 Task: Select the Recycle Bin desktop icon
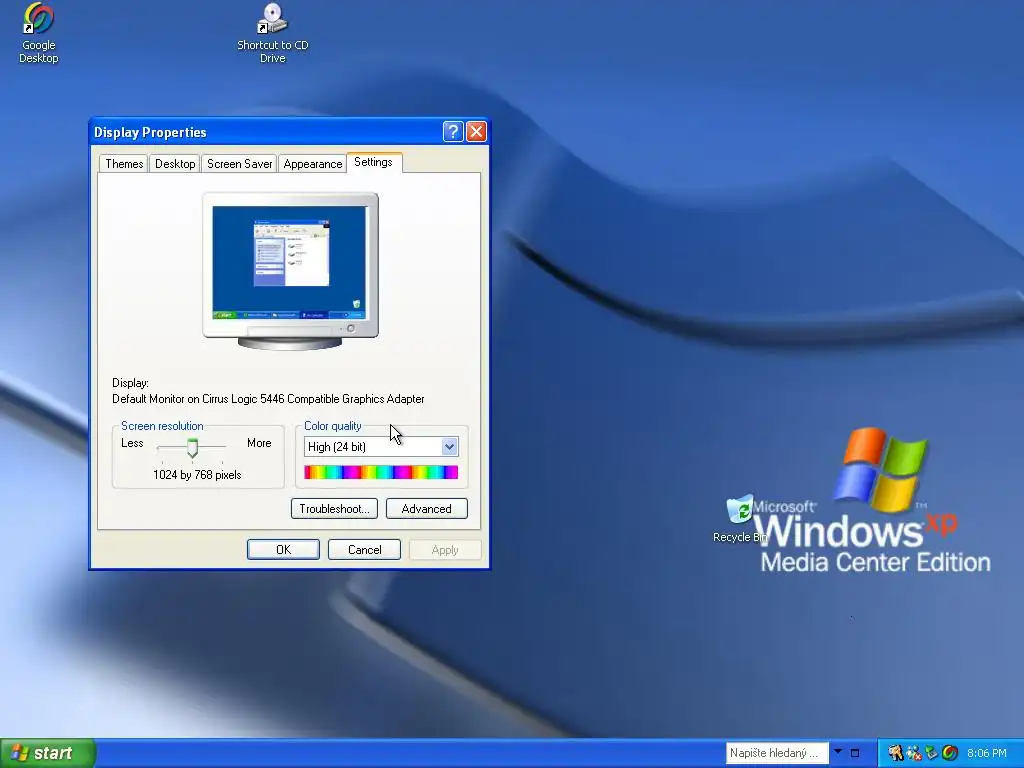(740, 509)
